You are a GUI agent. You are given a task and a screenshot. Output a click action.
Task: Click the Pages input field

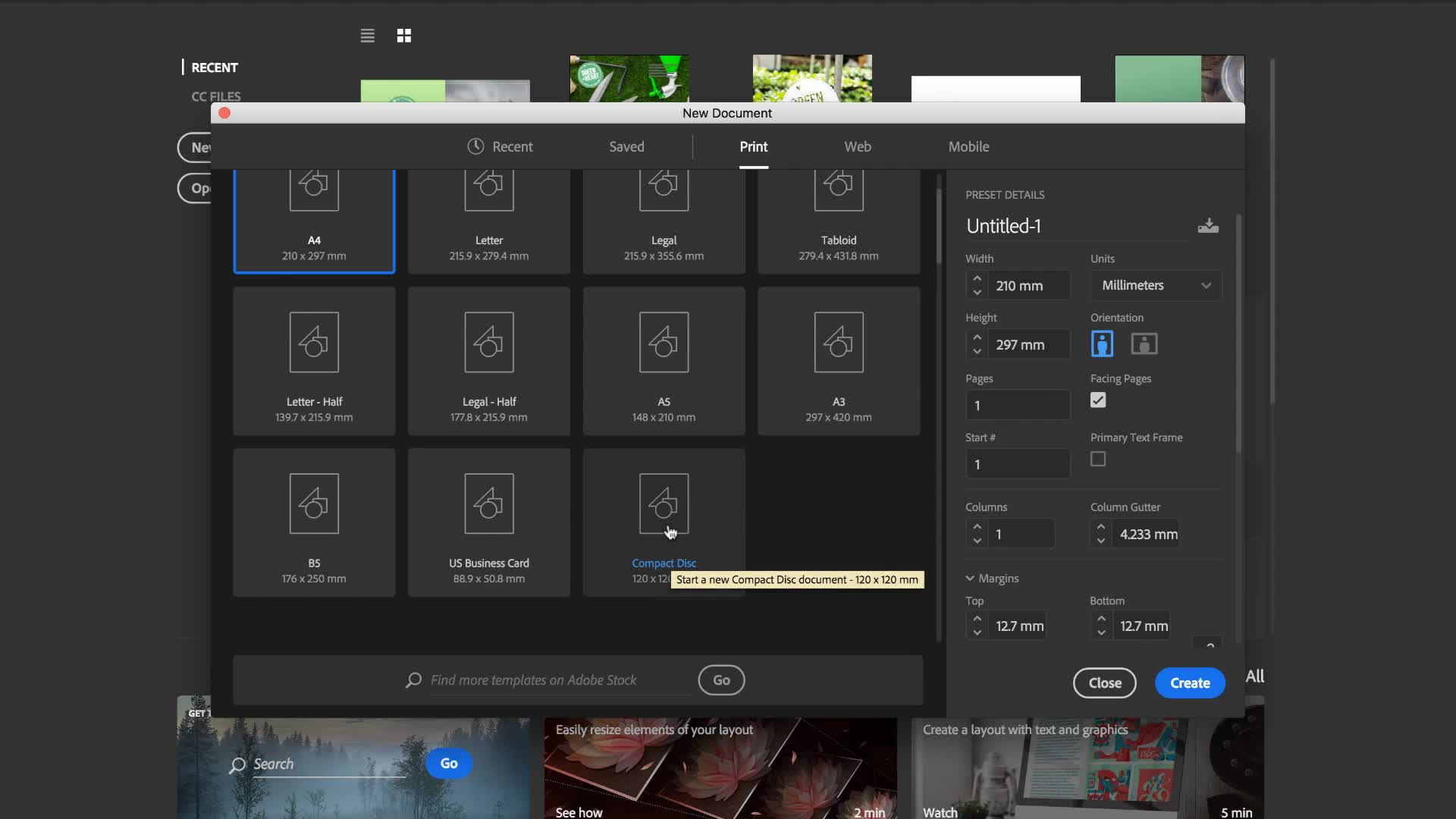[1018, 405]
